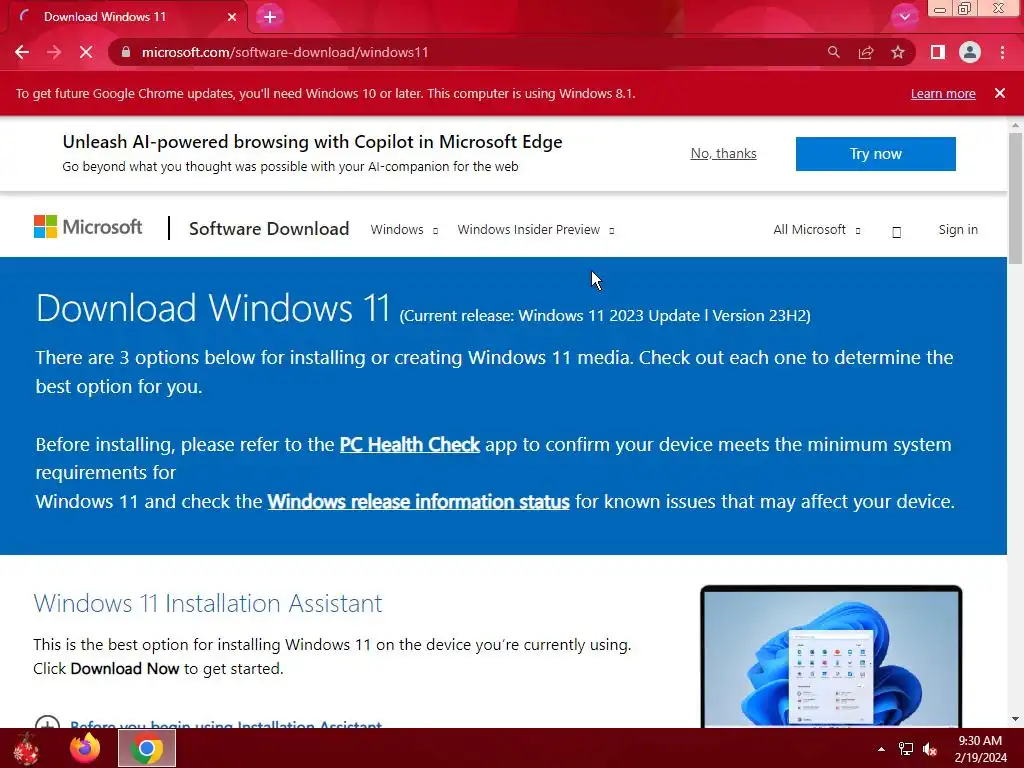Open Learn more link in warning bar
This screenshot has width=1024, height=768.
pyautogui.click(x=943, y=93)
